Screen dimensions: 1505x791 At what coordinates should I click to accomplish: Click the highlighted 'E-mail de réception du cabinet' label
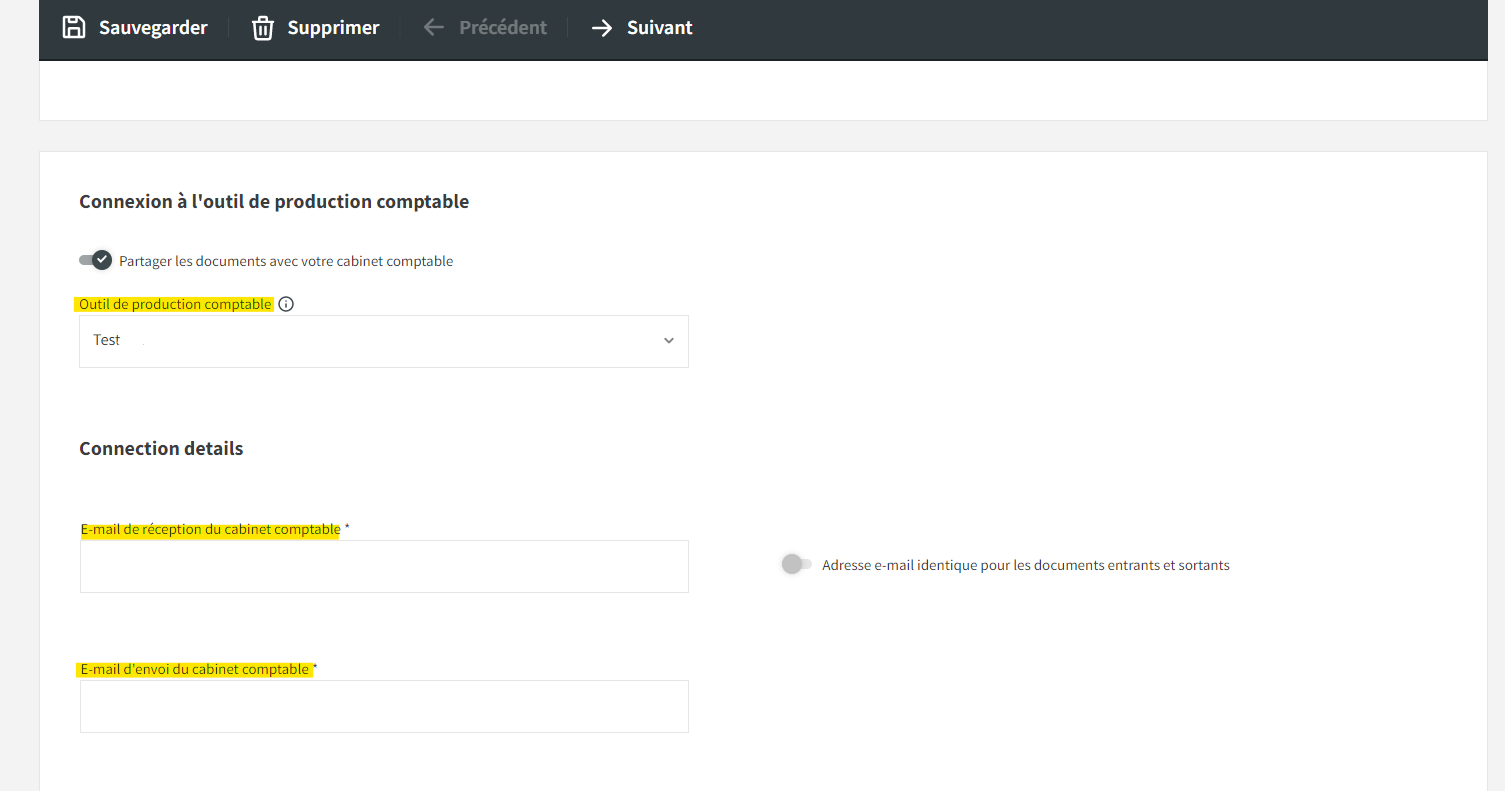click(211, 529)
